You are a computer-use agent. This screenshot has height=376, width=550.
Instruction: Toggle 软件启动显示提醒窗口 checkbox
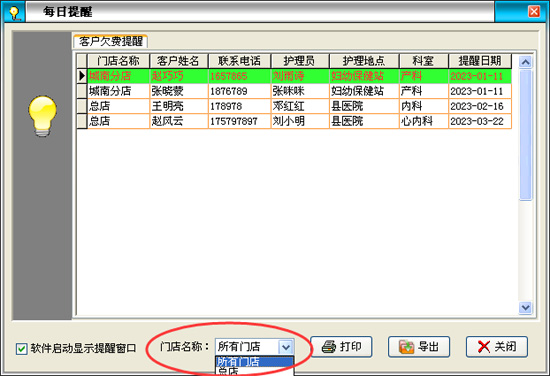(x=21, y=349)
